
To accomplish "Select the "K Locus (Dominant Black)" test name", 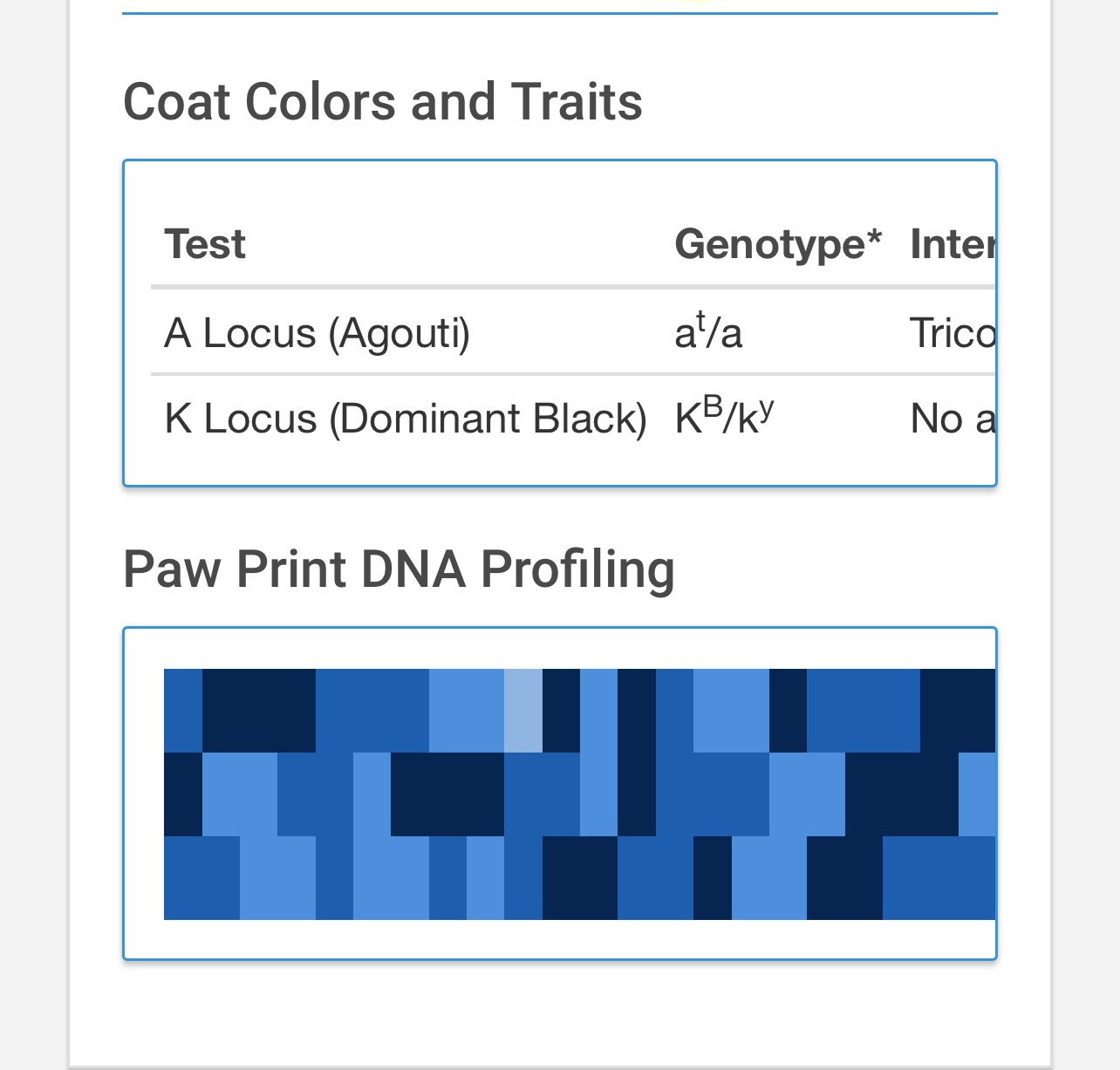I will coord(406,419).
